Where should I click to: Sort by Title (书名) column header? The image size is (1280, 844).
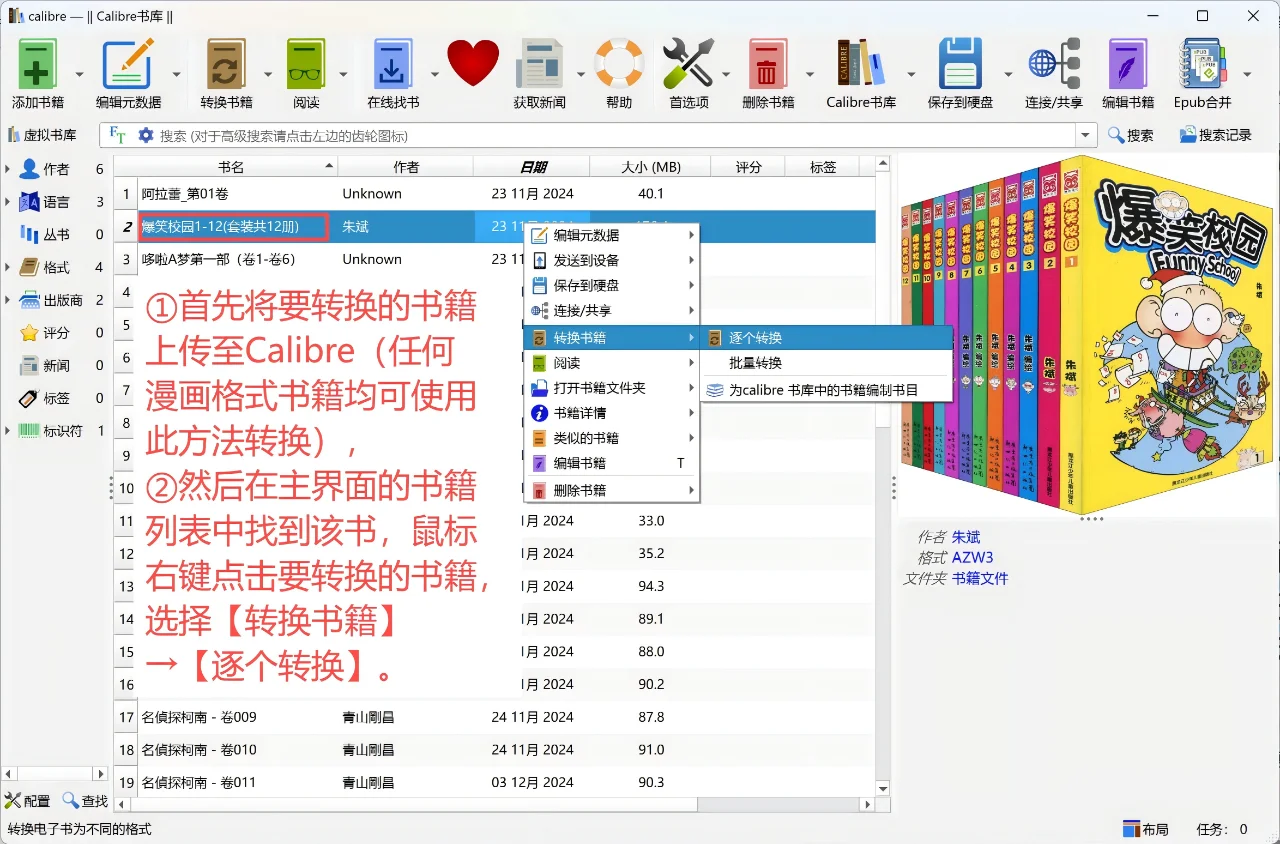[231, 167]
